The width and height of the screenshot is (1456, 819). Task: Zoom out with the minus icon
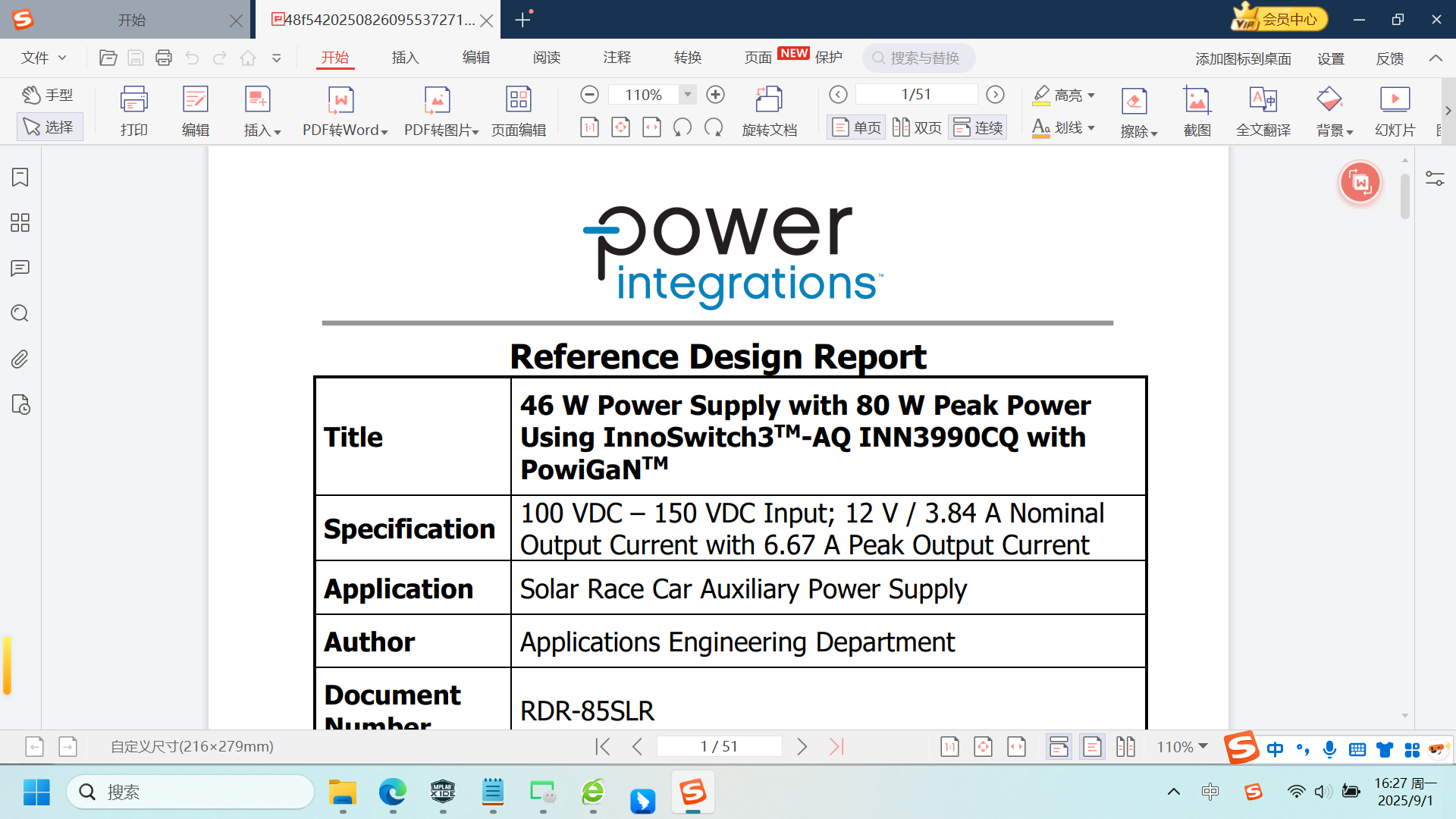coord(589,95)
